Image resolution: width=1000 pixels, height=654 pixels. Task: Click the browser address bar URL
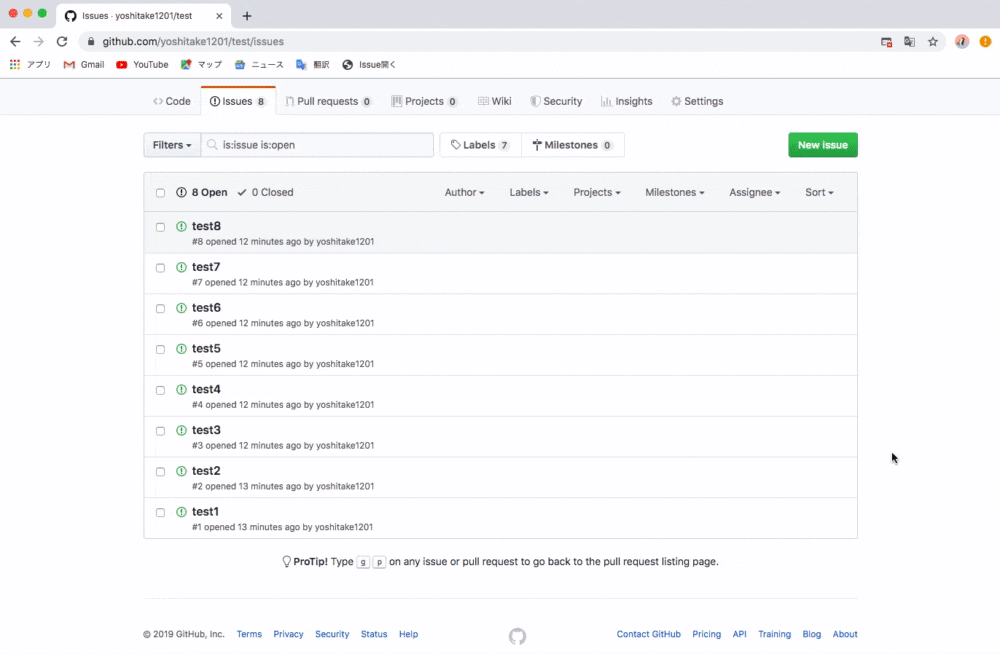193,41
